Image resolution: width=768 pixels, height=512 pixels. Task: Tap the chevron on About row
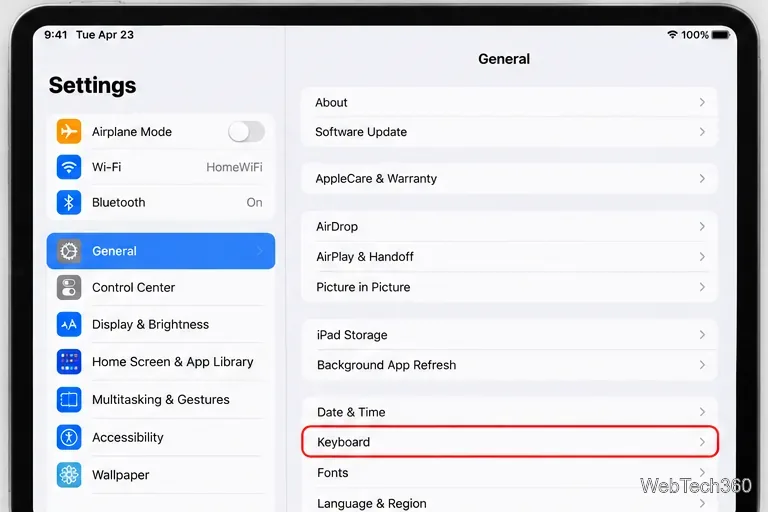pyautogui.click(x=702, y=102)
